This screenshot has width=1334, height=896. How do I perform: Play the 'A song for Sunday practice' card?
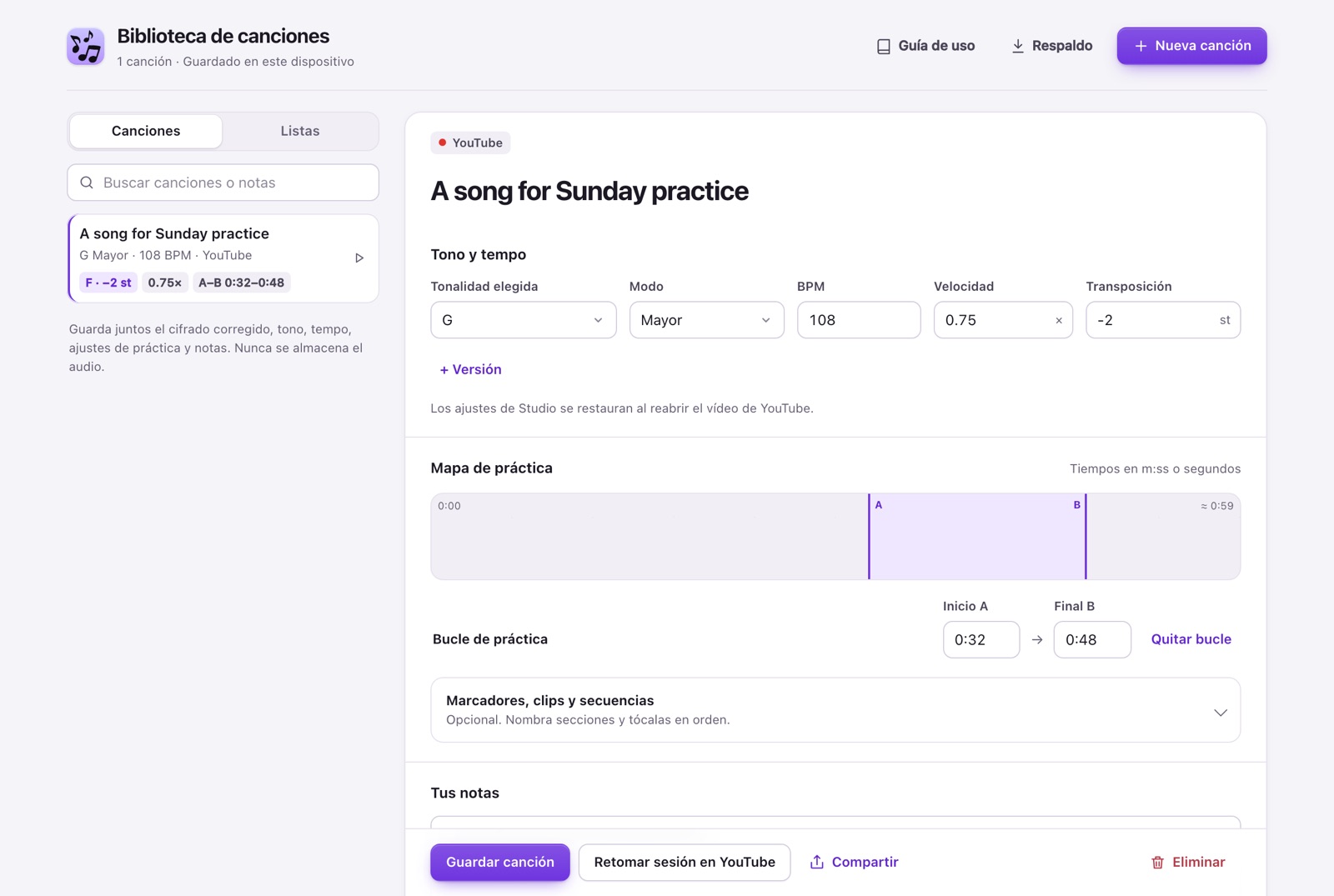pyautogui.click(x=359, y=258)
